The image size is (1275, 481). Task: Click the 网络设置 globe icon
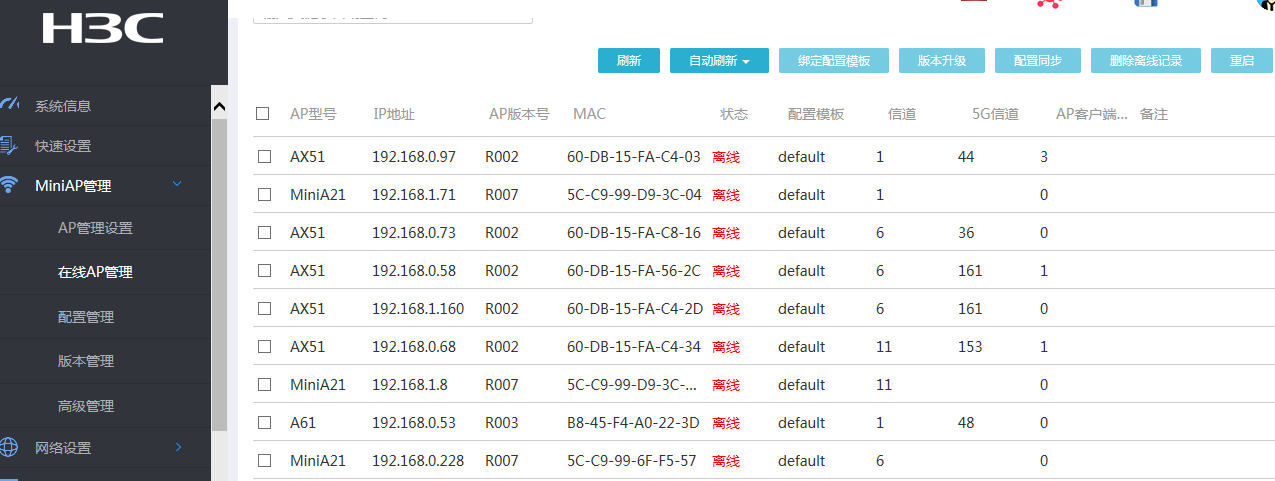[x=10, y=447]
